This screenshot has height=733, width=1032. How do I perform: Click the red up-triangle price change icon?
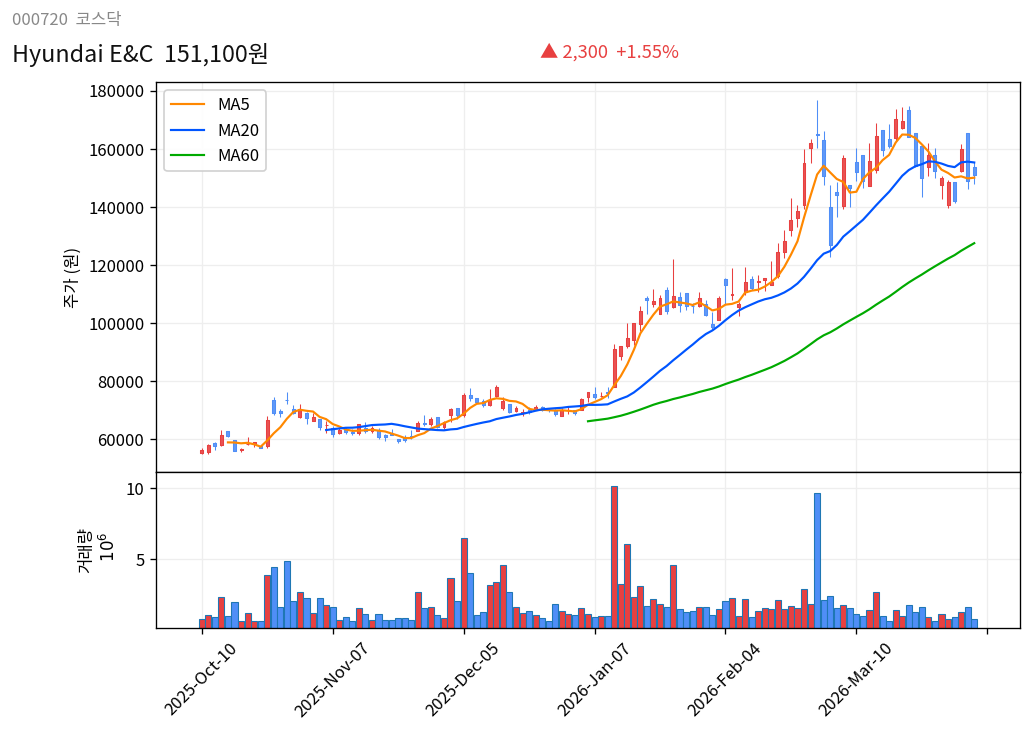pos(548,51)
